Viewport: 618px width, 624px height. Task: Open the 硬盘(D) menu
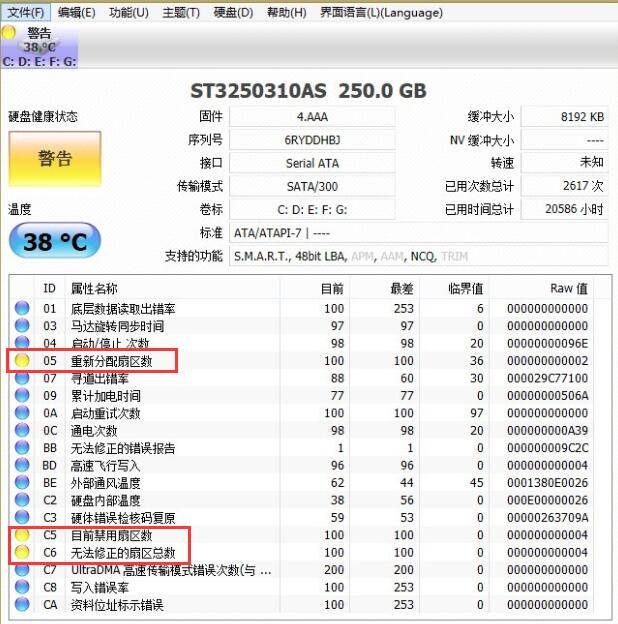point(233,12)
